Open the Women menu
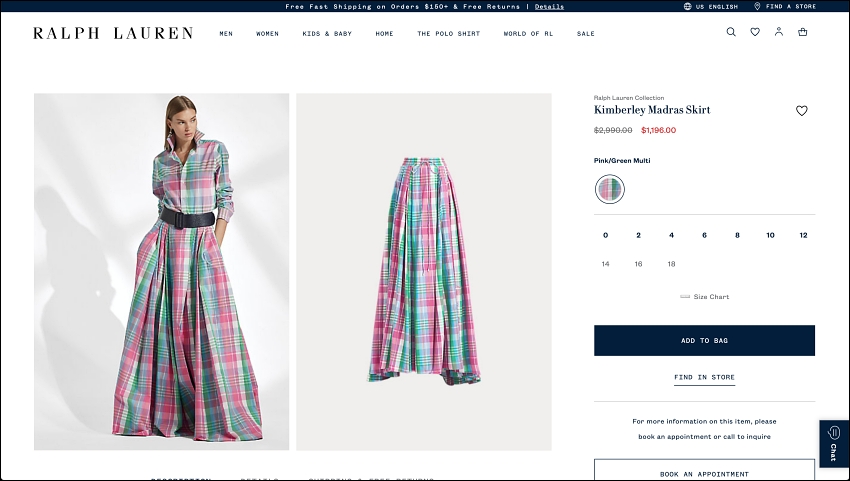Image resolution: width=850 pixels, height=481 pixels. pyautogui.click(x=267, y=34)
